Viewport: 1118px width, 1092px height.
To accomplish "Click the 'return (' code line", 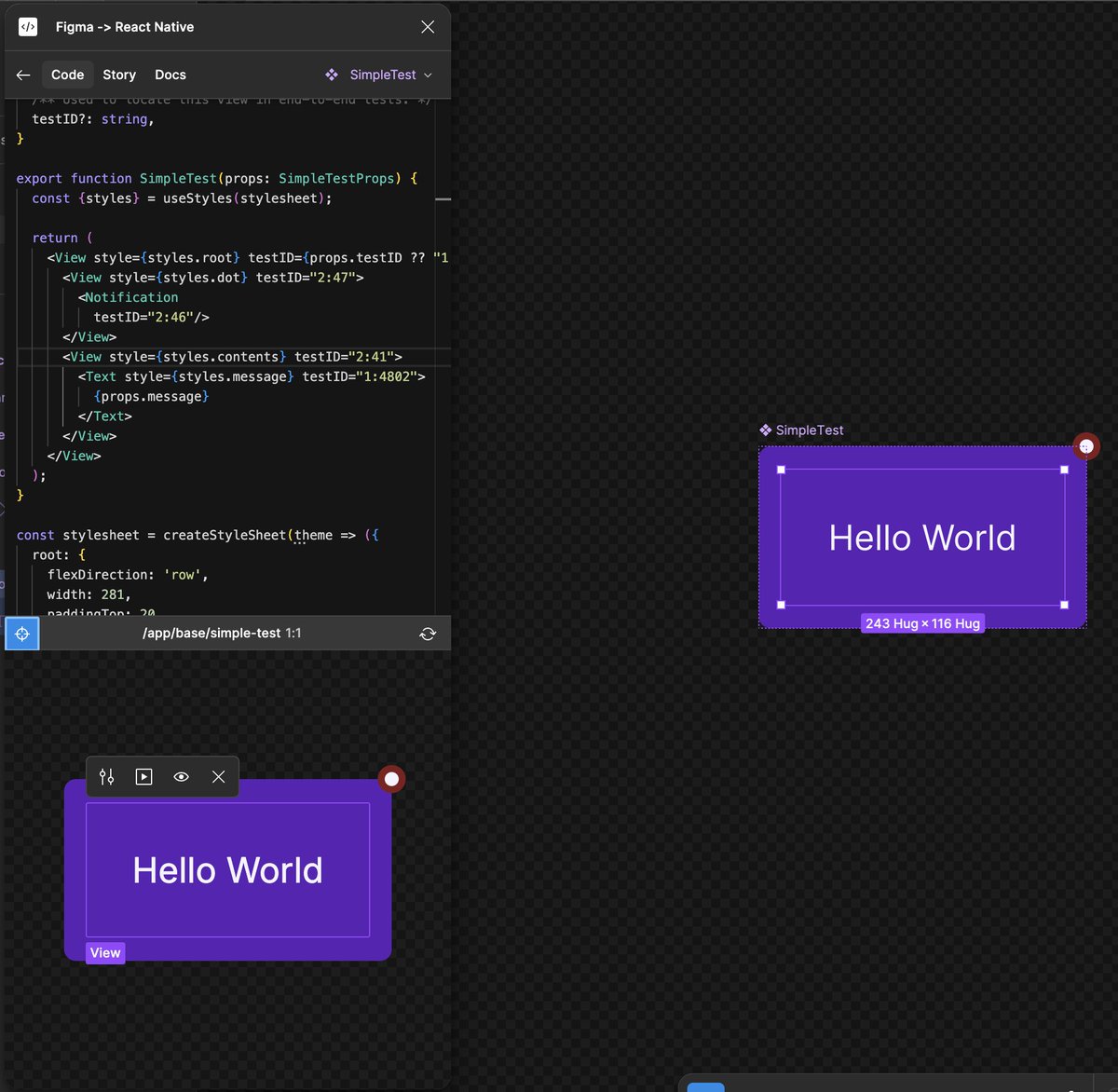I will point(62,239).
